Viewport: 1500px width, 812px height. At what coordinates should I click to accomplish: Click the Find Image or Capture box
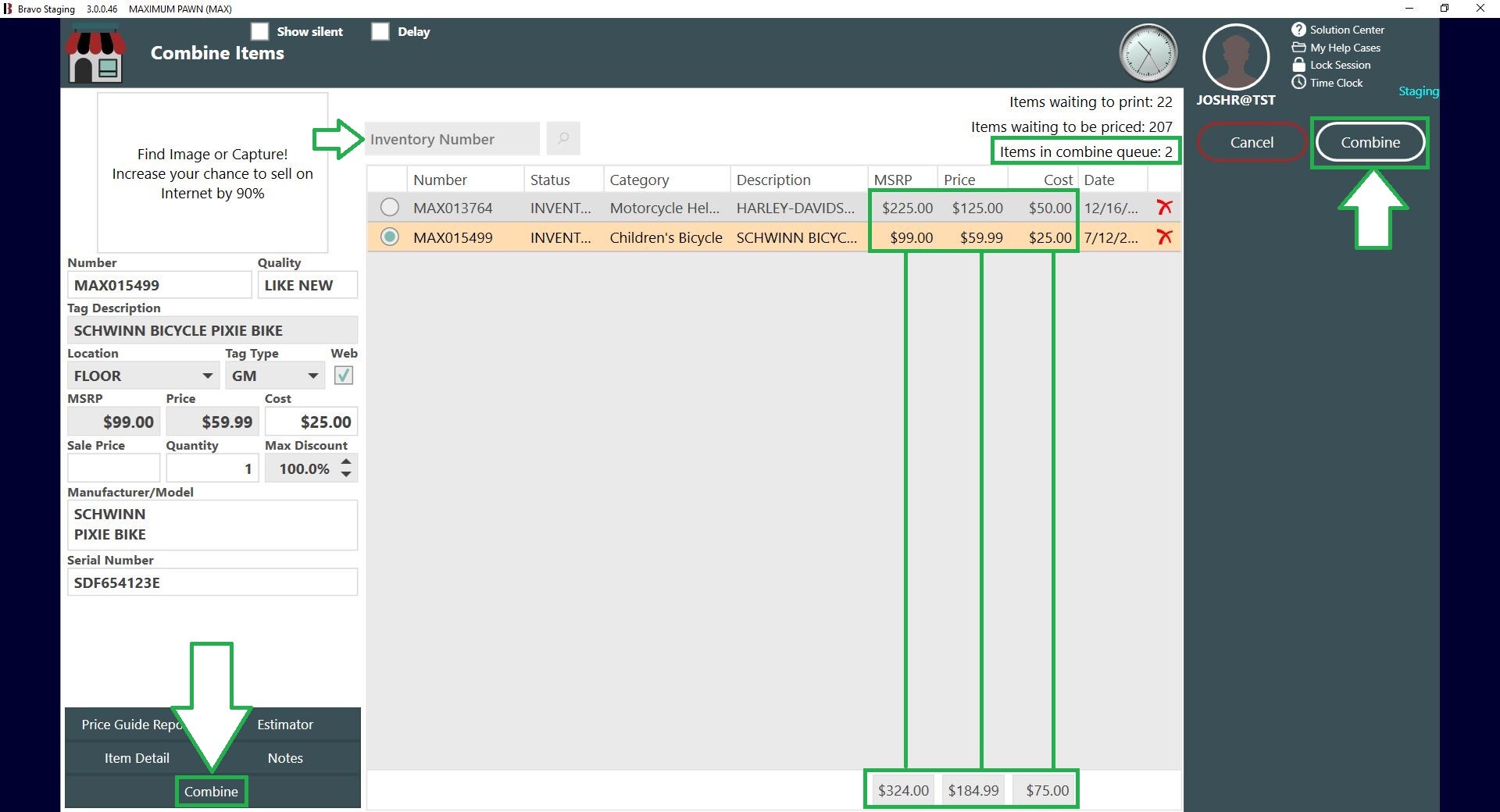(x=212, y=173)
